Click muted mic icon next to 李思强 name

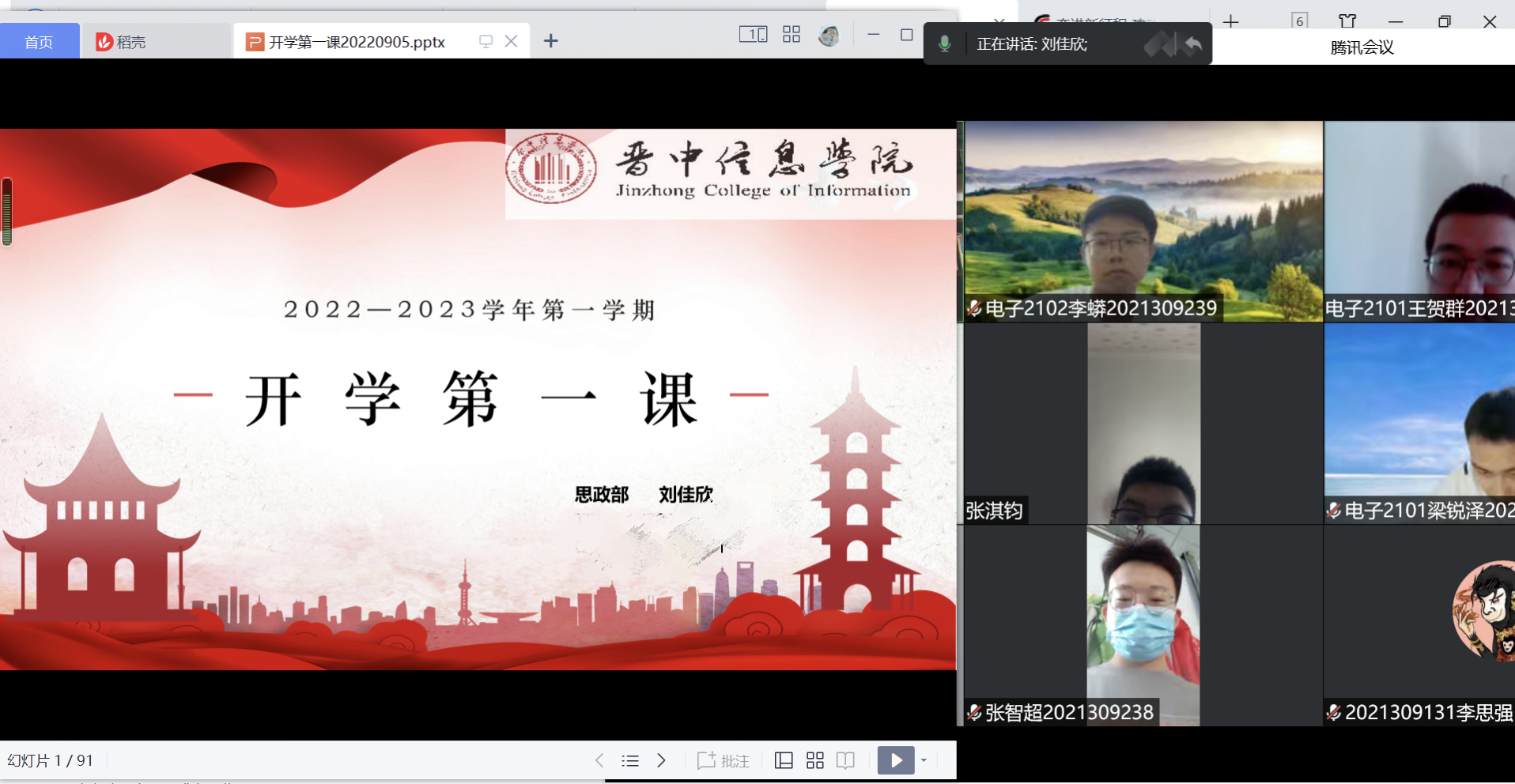click(1335, 713)
